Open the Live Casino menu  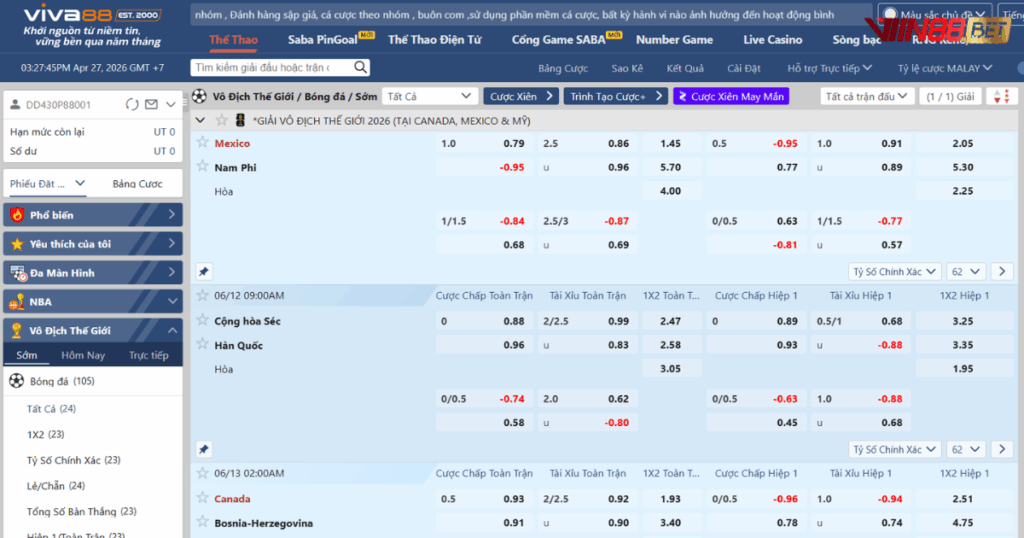[x=772, y=39]
